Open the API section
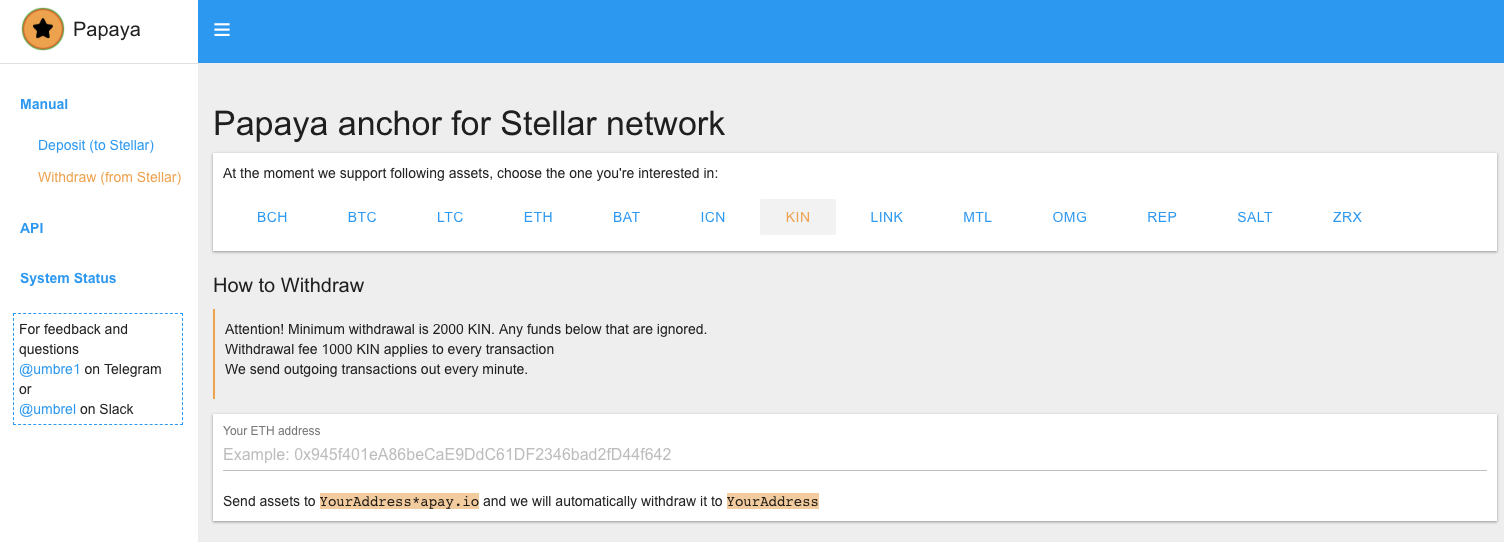The width and height of the screenshot is (1504, 542). [x=32, y=228]
